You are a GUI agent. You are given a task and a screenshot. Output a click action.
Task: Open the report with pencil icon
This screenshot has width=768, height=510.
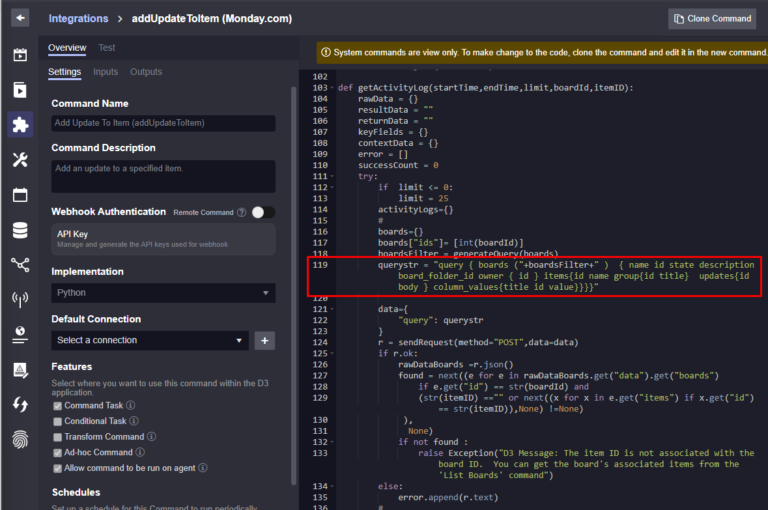tap(20, 370)
